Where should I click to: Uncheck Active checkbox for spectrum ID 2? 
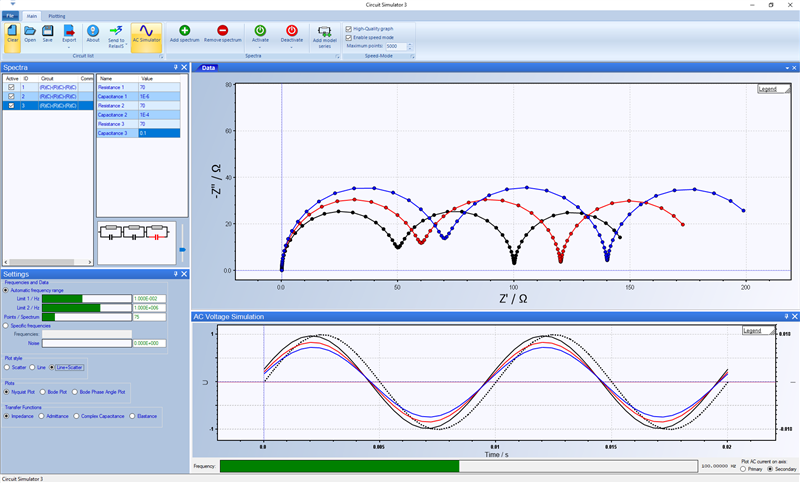(11, 96)
